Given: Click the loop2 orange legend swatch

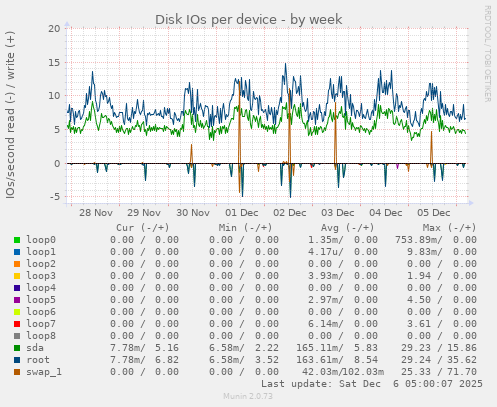Looking at the screenshot, I should pyautogui.click(x=17, y=264).
